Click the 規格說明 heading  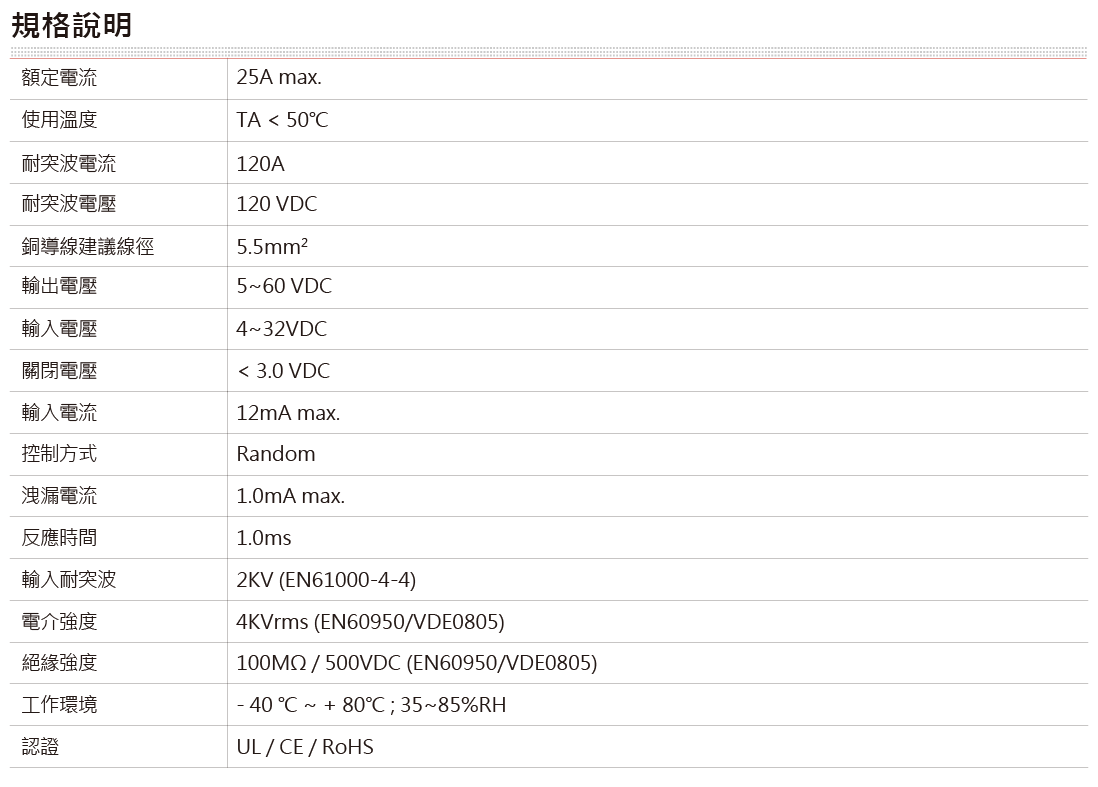72,25
